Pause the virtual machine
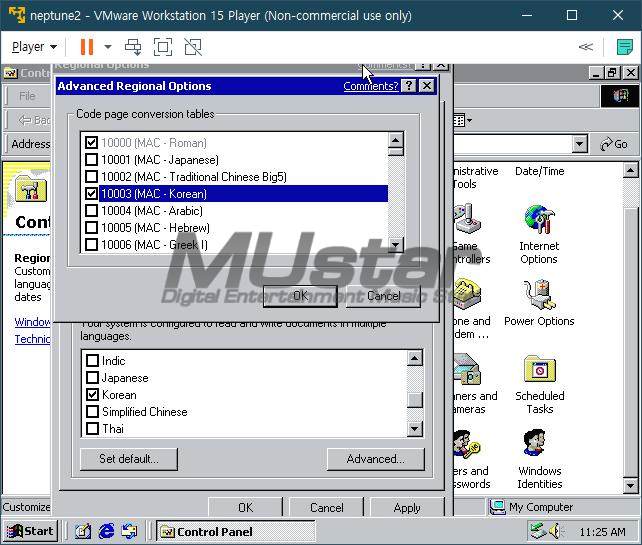 point(87,47)
